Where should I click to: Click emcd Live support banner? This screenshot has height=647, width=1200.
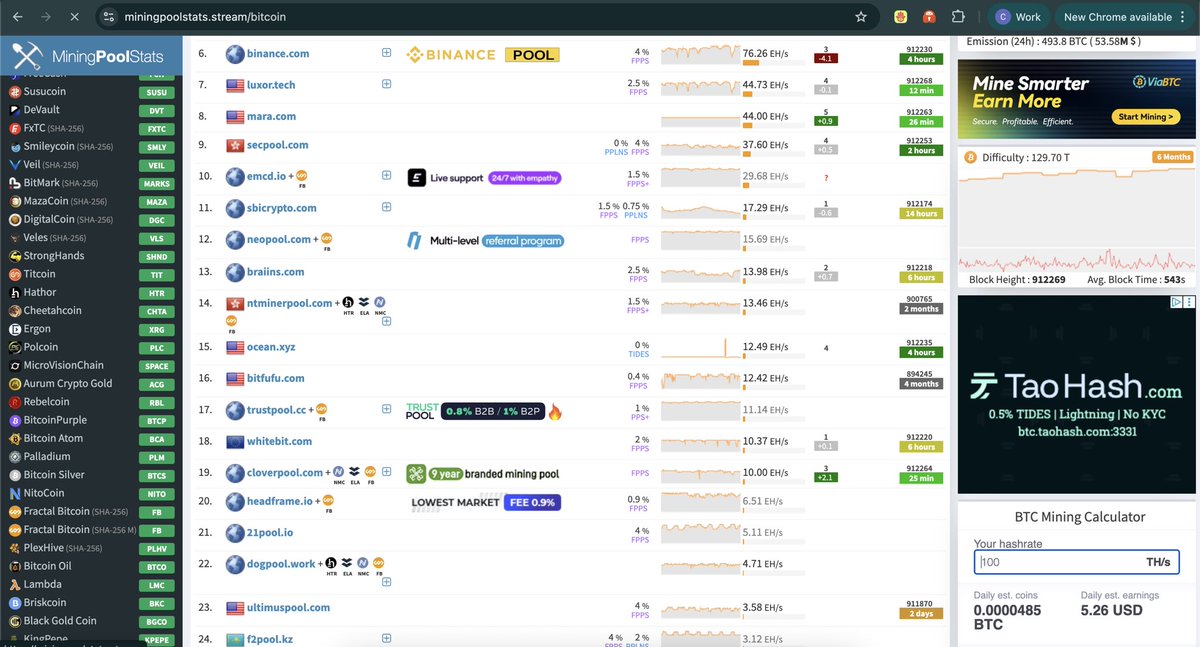tap(484, 178)
